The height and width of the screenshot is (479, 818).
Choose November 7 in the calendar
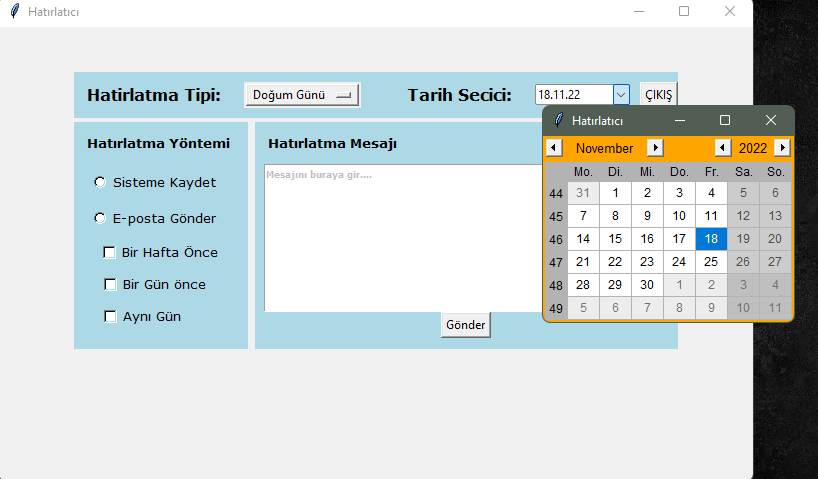[x=583, y=216]
